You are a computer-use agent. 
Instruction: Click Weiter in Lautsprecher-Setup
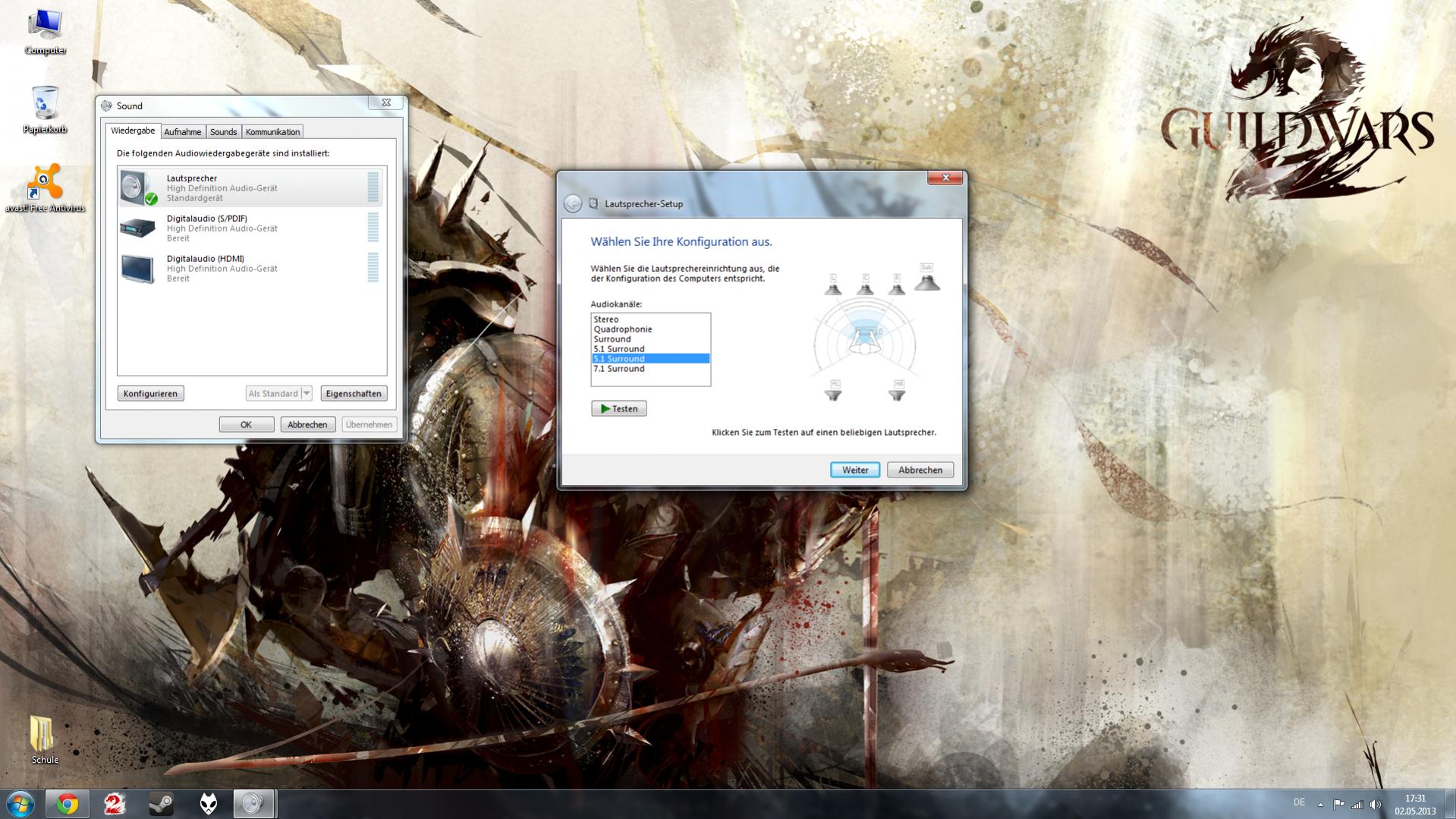[855, 470]
